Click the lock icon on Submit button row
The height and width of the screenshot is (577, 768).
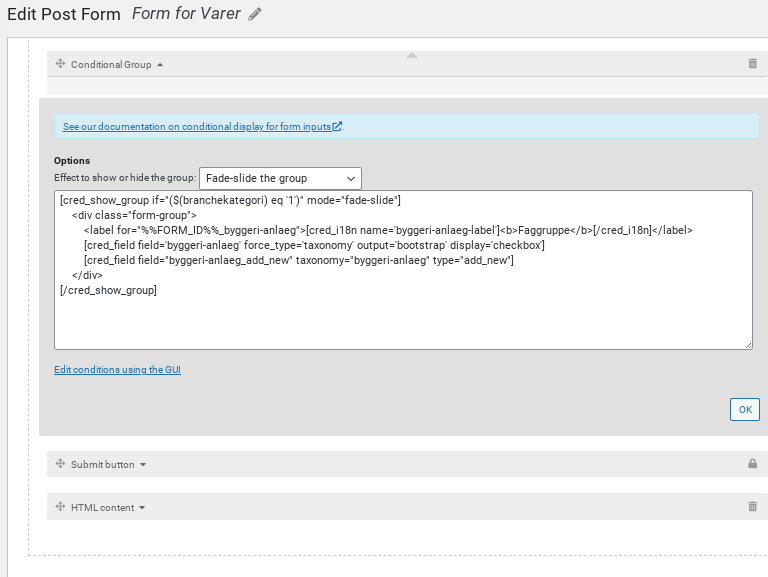pos(752,463)
